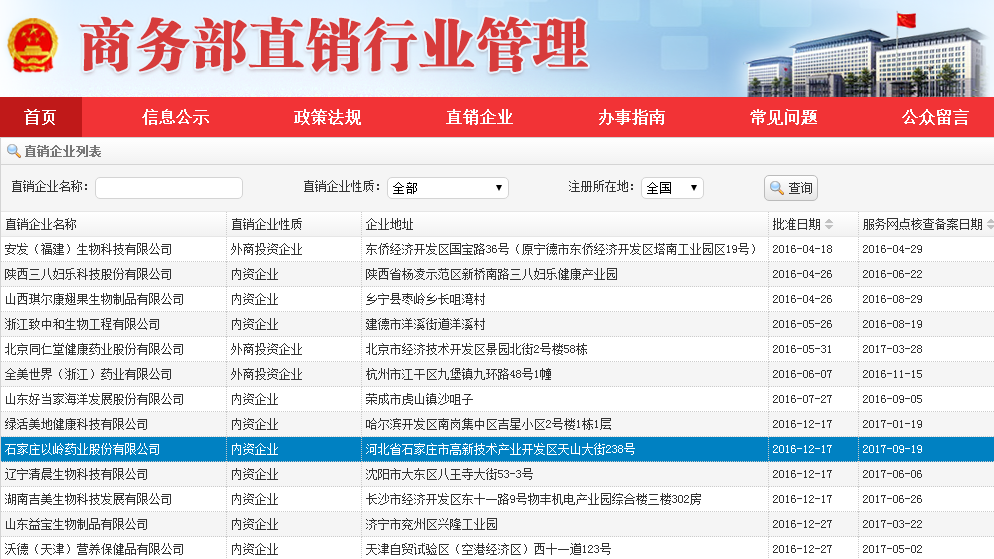Sort by 批准日期 using the sort arrows

(x=829, y=224)
